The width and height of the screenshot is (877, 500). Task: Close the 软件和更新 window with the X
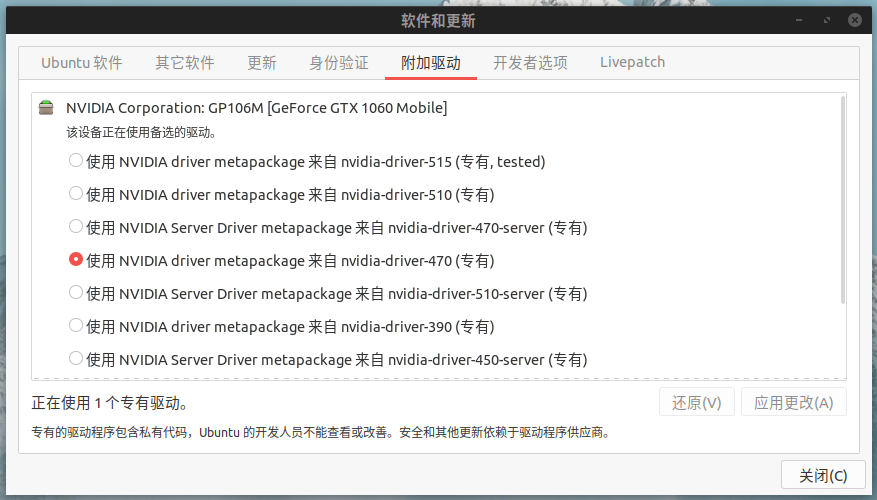pos(855,20)
